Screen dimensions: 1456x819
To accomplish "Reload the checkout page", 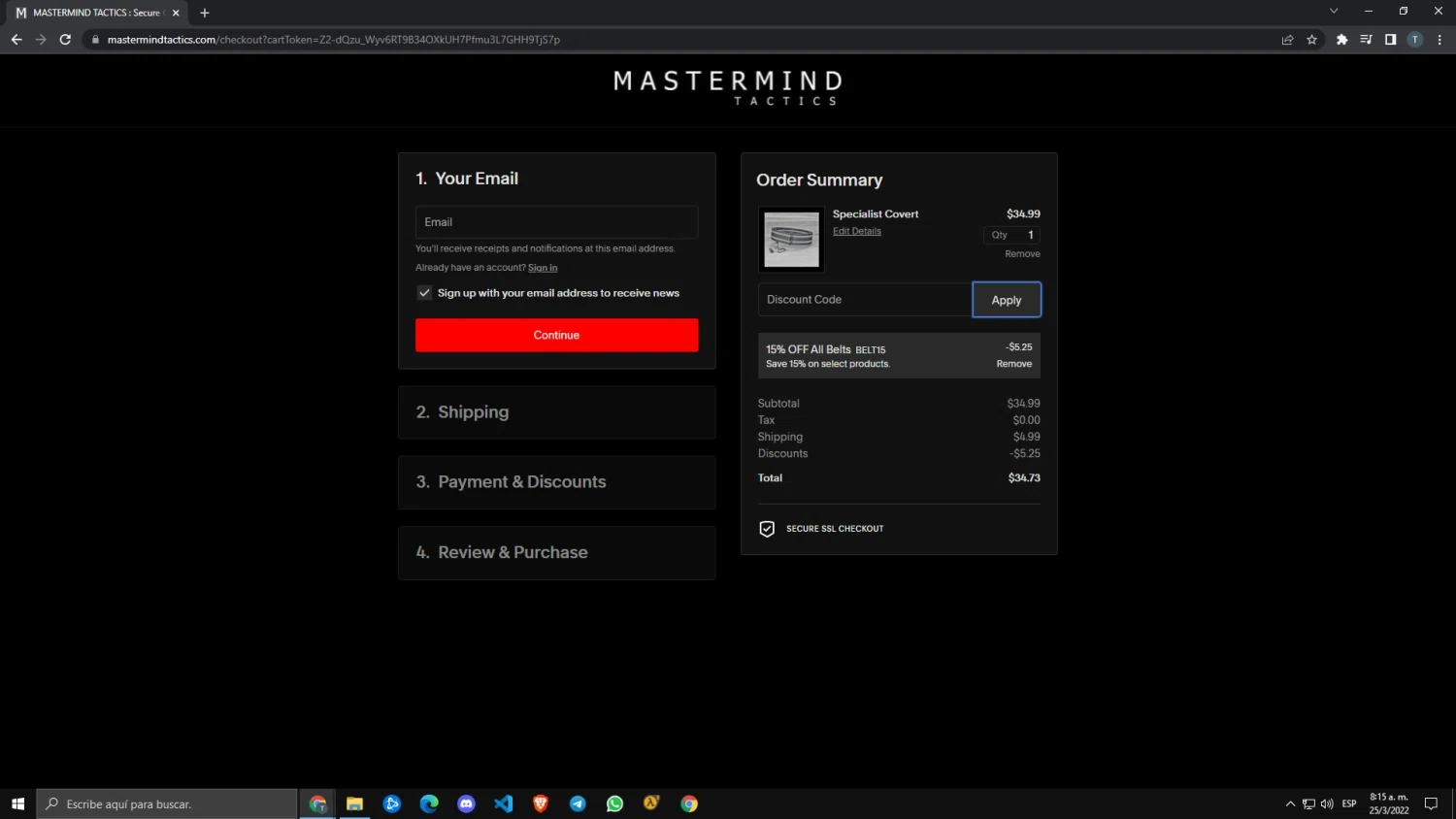I will [65, 40].
